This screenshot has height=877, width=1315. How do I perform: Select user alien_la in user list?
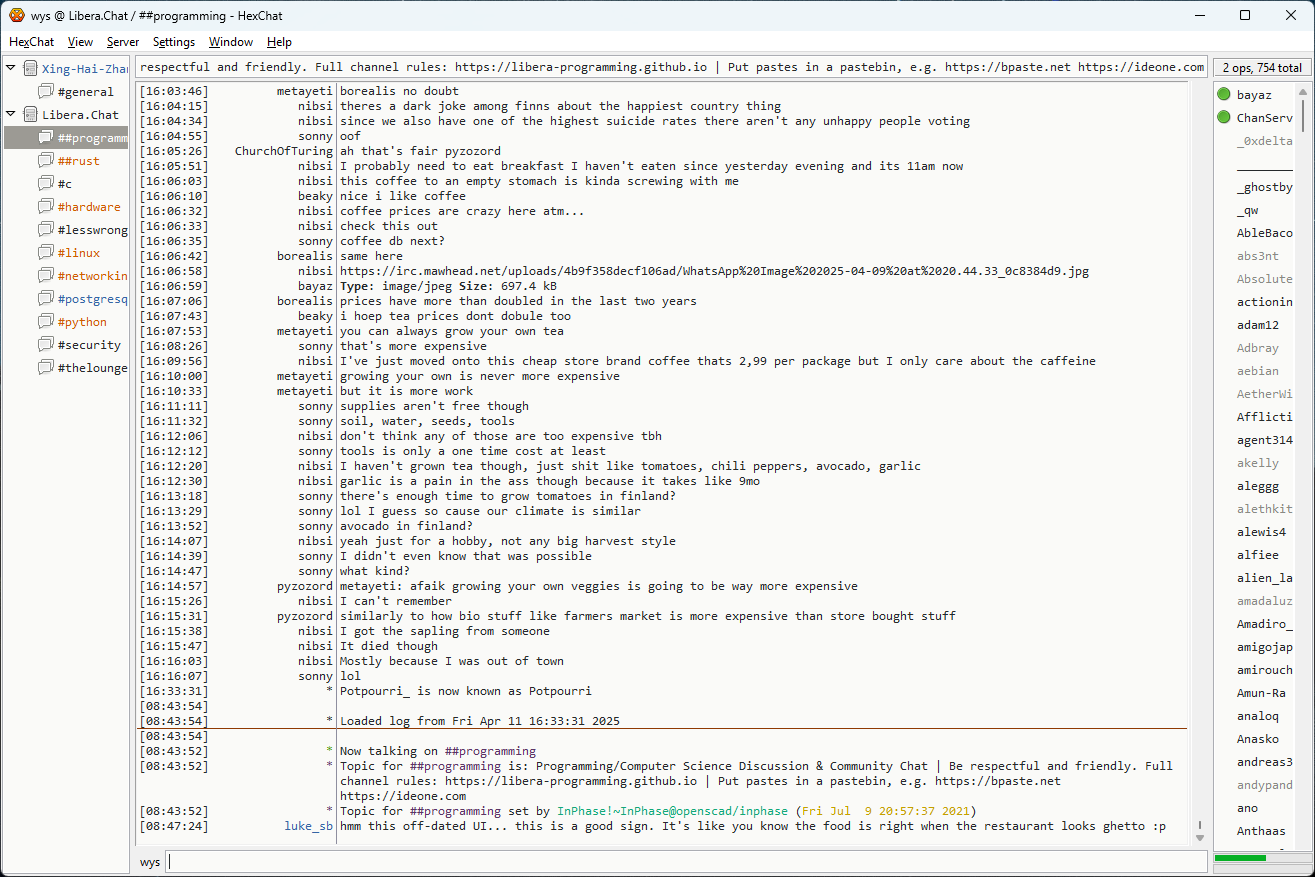(x=1264, y=578)
